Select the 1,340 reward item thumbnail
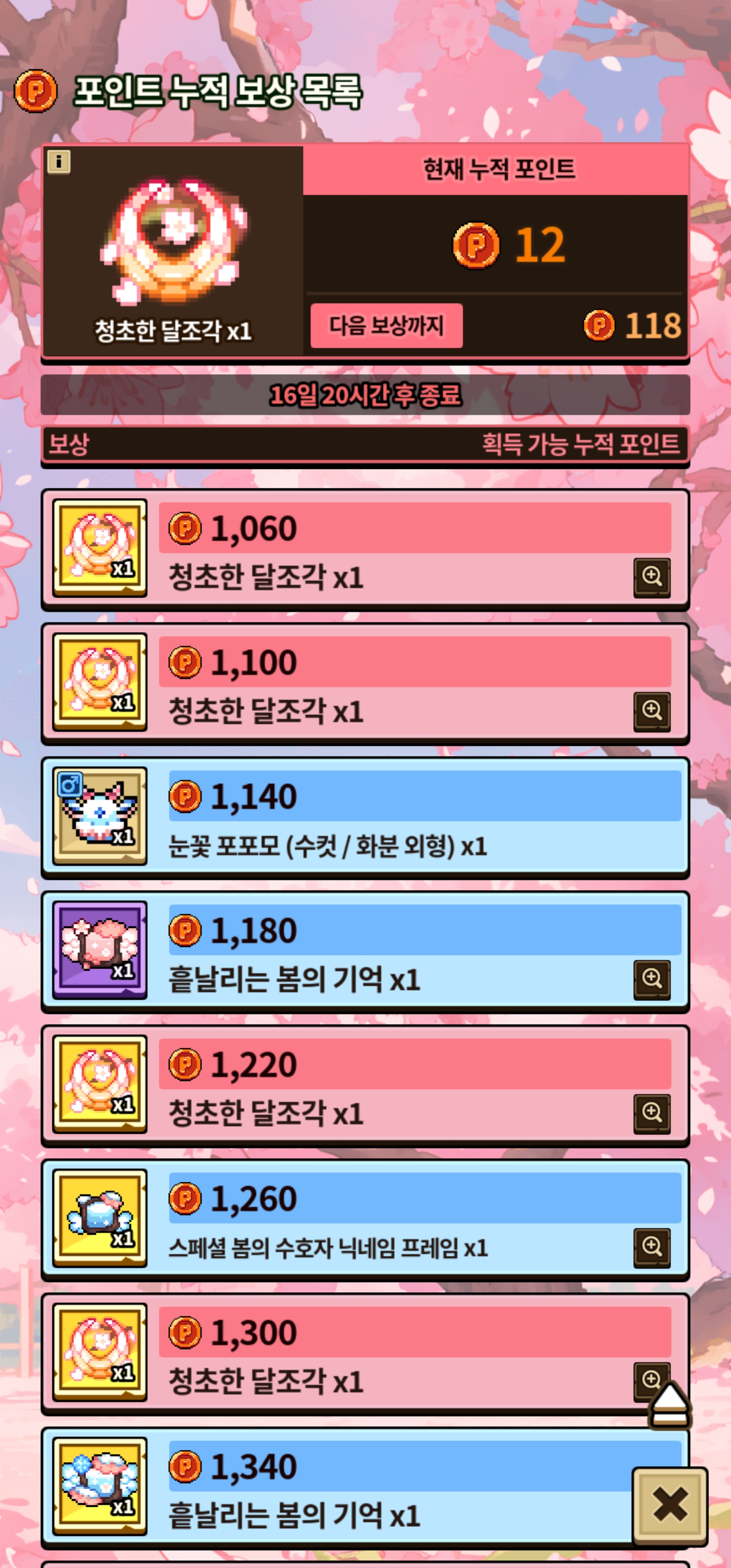The height and width of the screenshot is (1568, 731). (100, 1485)
